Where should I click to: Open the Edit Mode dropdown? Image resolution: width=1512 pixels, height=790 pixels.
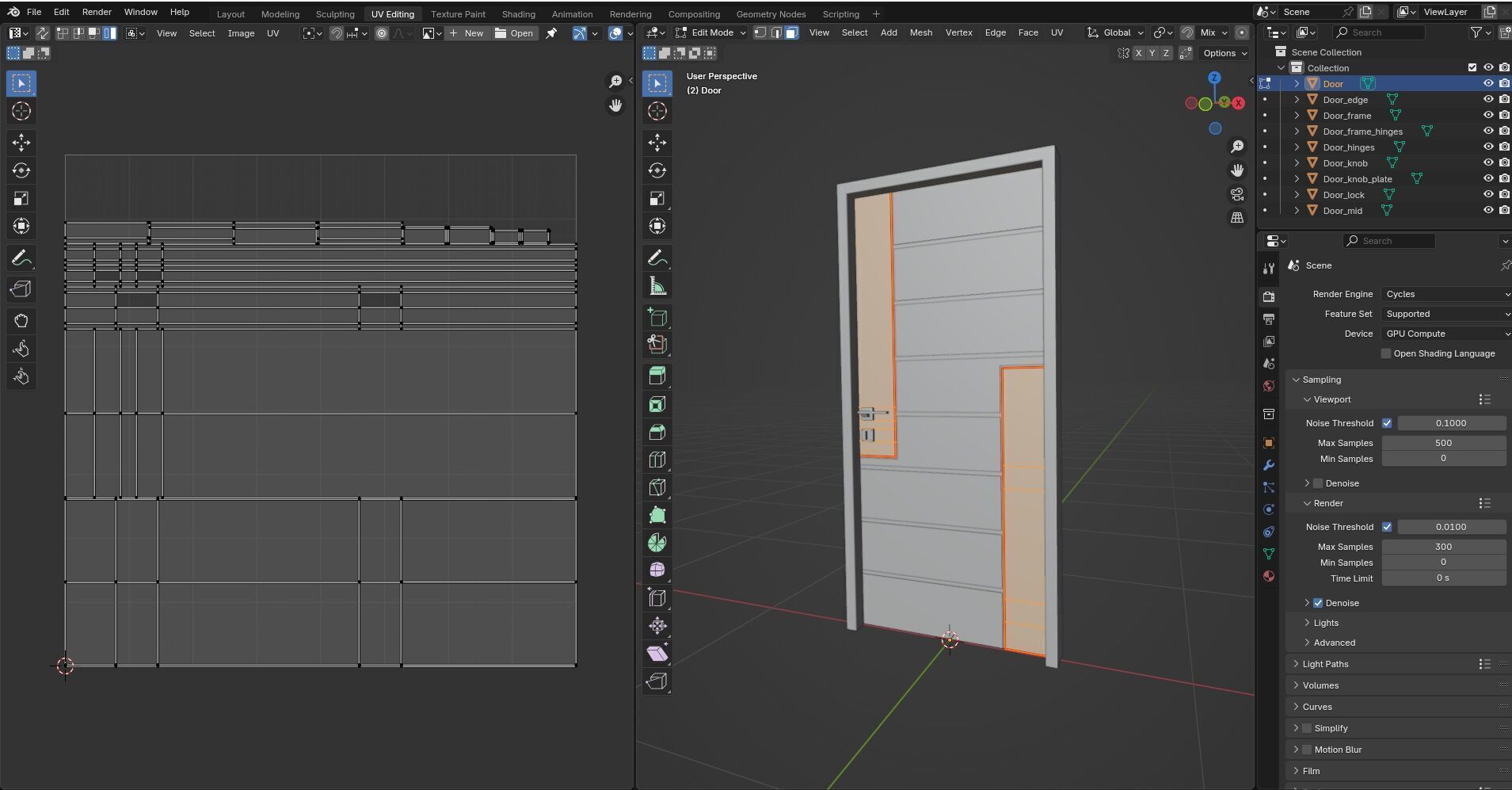tap(710, 32)
